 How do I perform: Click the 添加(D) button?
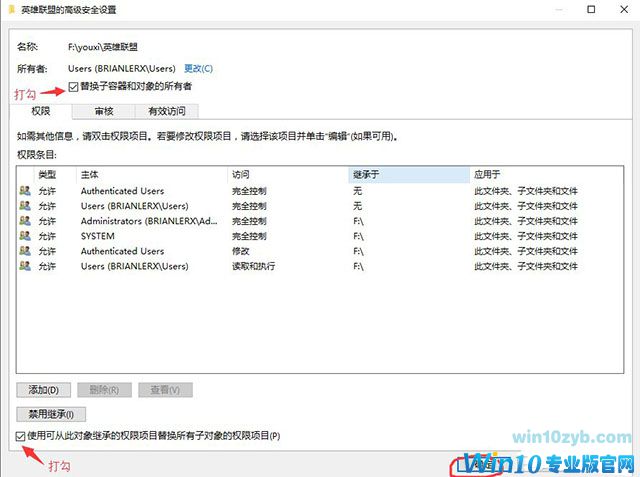click(x=44, y=390)
